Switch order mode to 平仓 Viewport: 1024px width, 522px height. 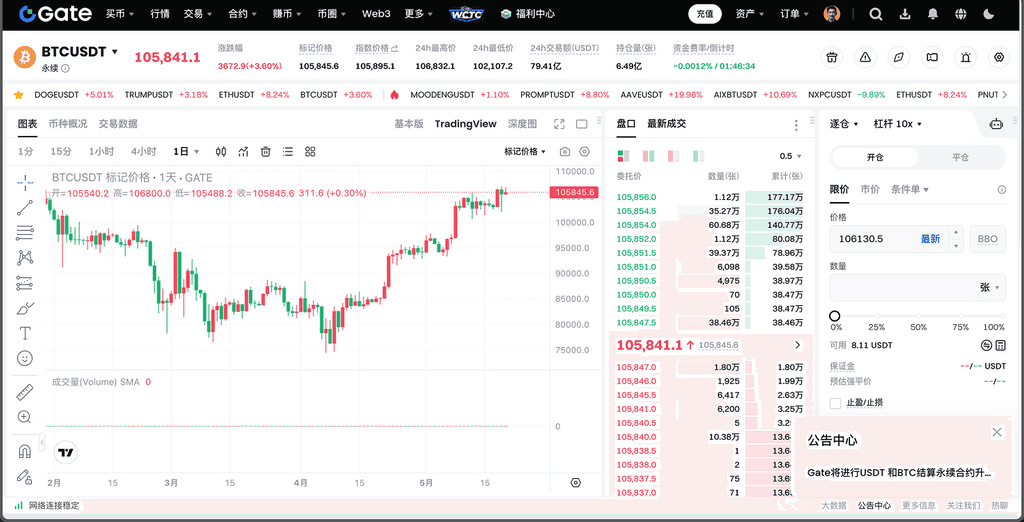point(960,158)
